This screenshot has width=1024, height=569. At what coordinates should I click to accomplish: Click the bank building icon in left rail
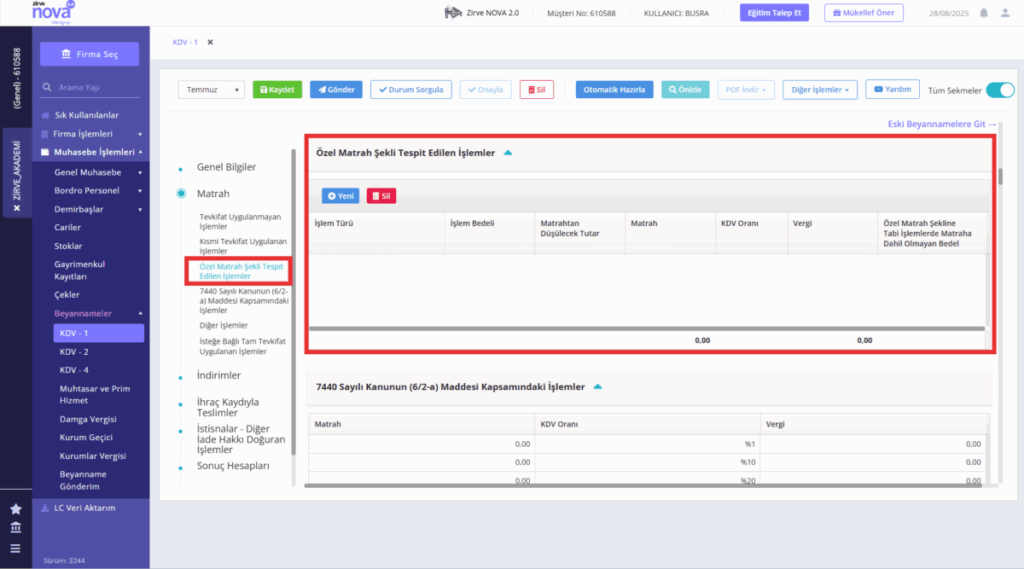click(x=16, y=528)
